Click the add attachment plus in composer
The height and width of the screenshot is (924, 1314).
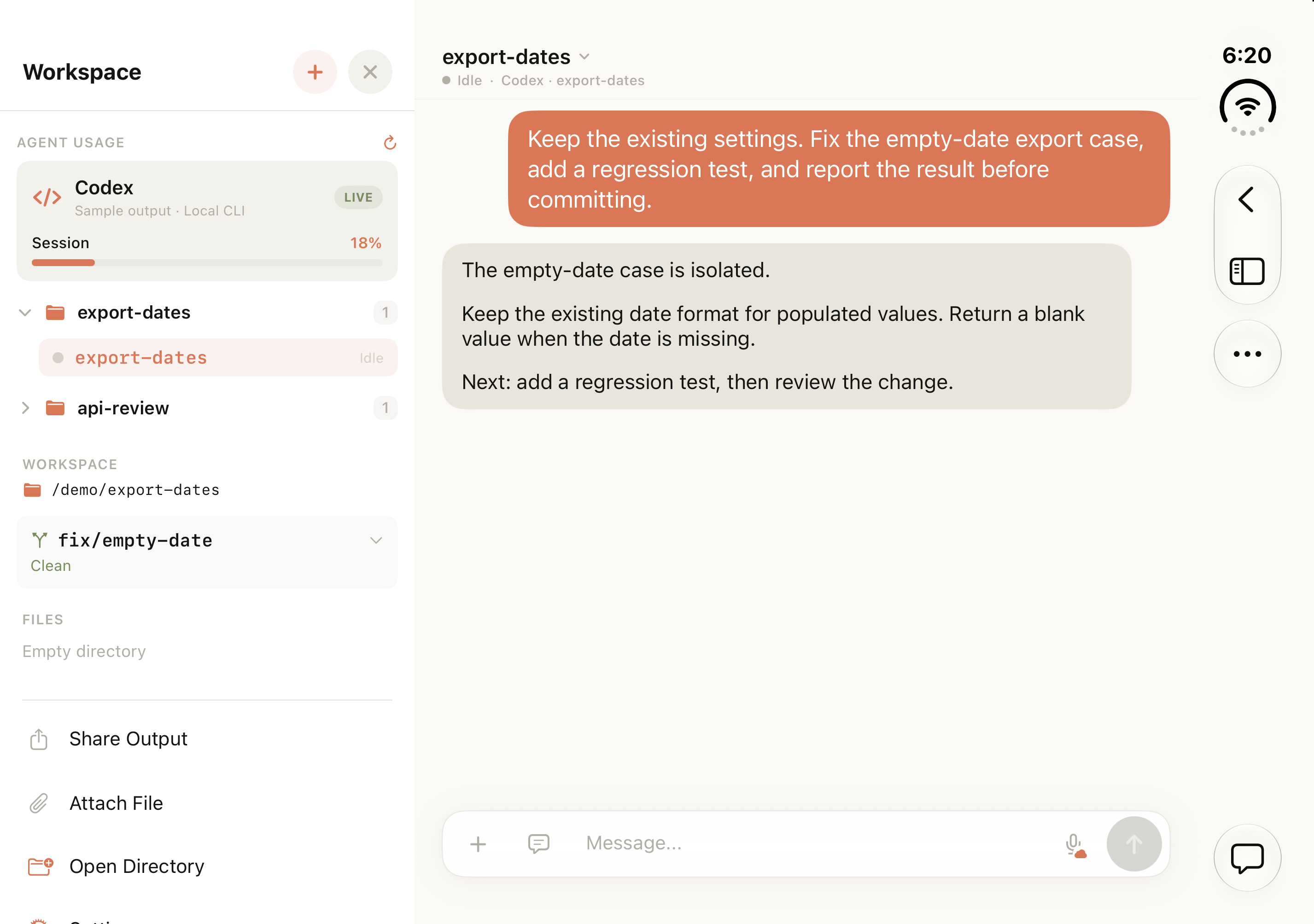478,844
